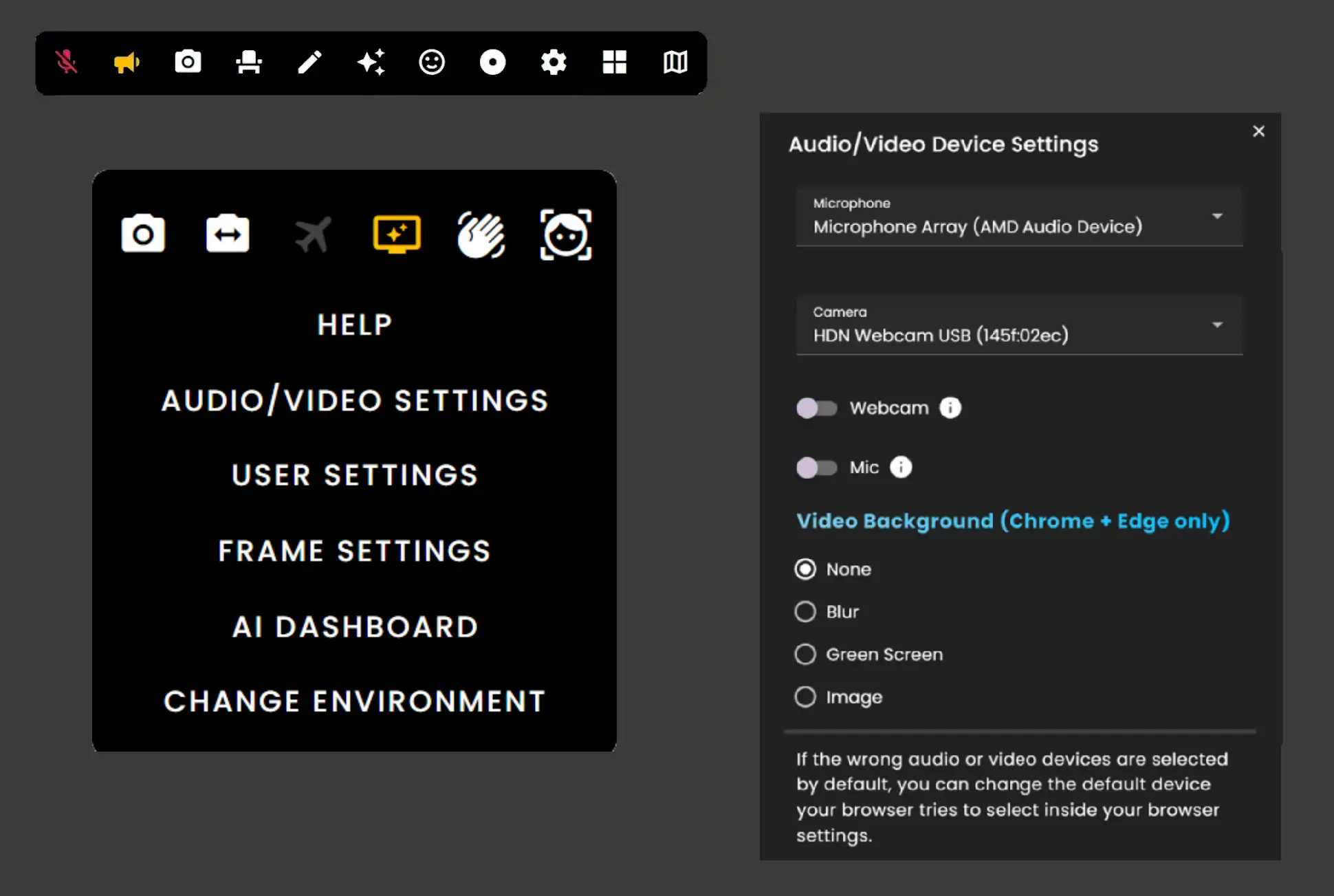This screenshot has width=1334, height=896.
Task: Select the face tracking icon
Action: tap(566, 235)
